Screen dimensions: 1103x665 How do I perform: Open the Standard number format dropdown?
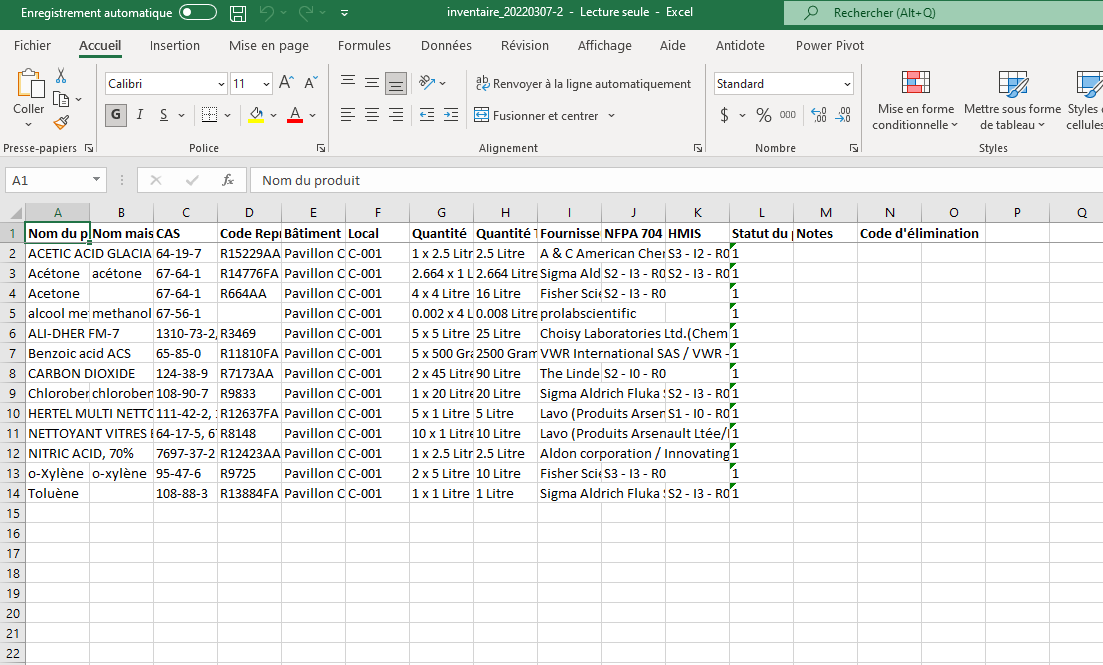click(x=847, y=84)
